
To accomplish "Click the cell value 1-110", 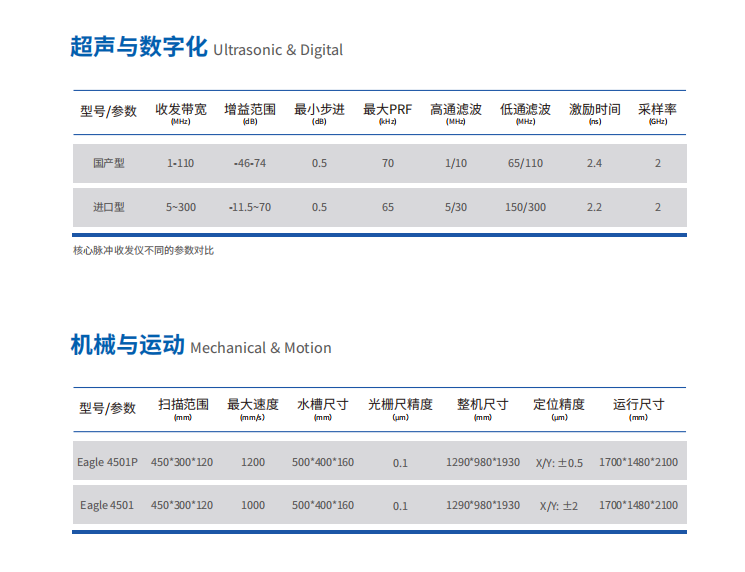I will pos(181,163).
